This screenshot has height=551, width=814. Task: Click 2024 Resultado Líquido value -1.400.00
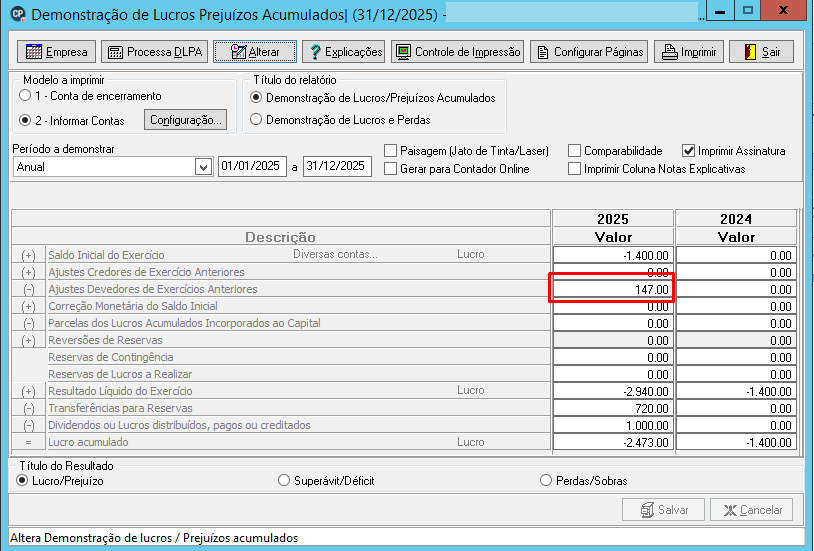736,392
